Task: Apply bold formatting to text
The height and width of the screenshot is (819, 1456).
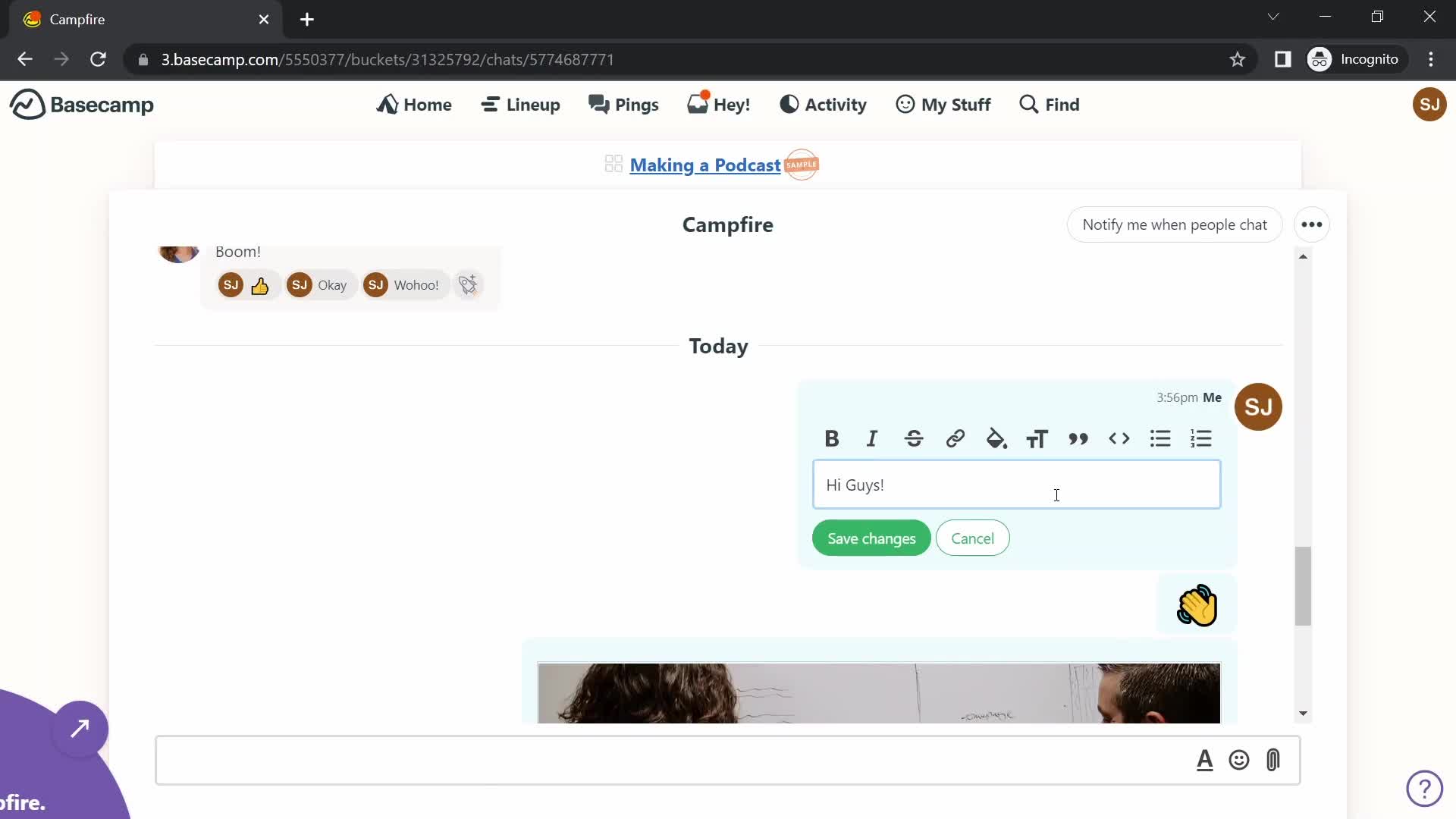Action: [x=831, y=438]
